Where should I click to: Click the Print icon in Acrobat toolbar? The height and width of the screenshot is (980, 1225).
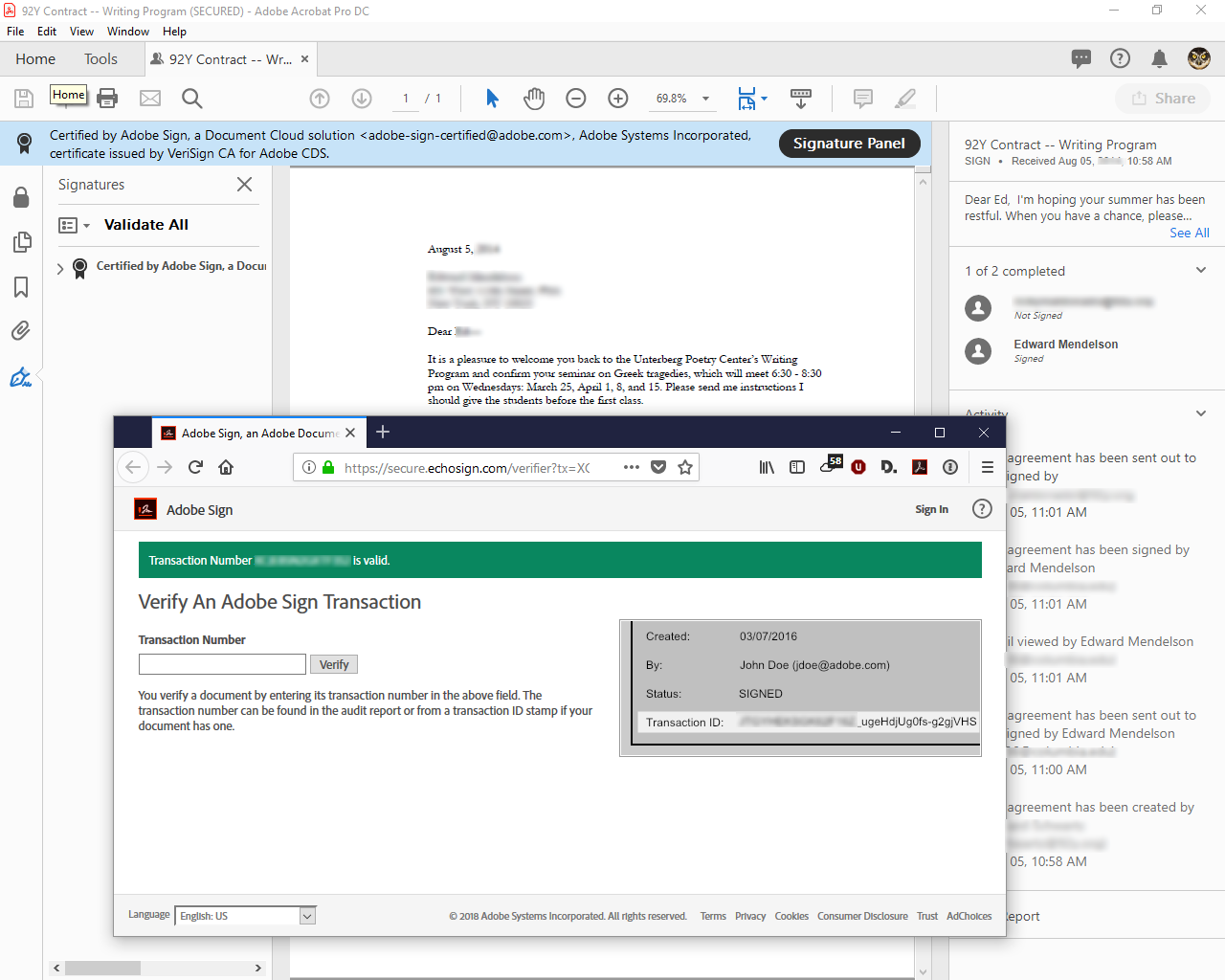pyautogui.click(x=107, y=98)
